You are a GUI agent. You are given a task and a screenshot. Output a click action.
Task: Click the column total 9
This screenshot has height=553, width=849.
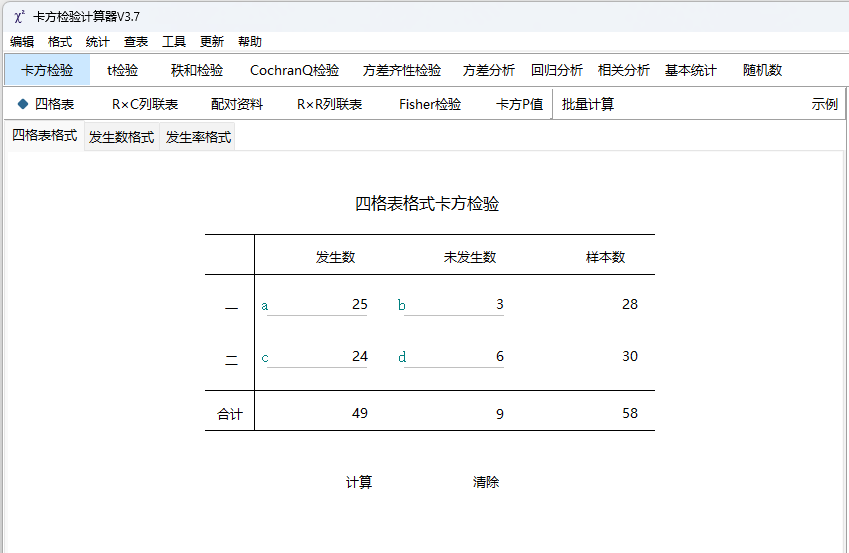pos(500,414)
